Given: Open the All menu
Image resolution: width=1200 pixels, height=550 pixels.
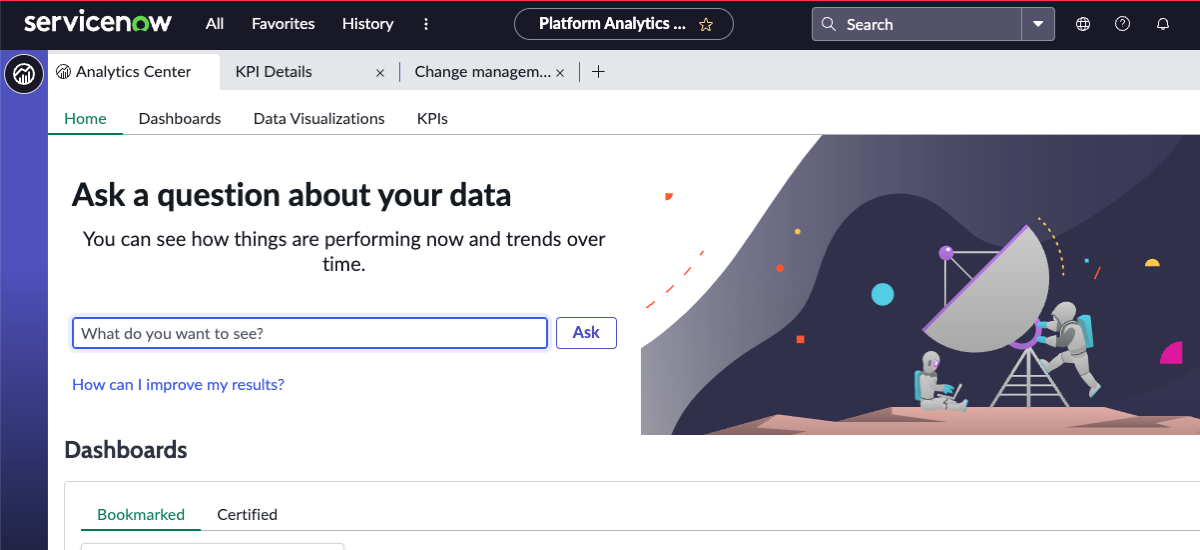Looking at the screenshot, I should 215,24.
